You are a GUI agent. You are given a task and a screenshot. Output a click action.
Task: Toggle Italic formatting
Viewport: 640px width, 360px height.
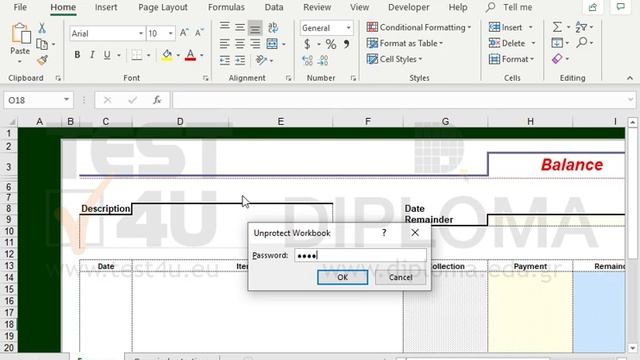(x=92, y=55)
